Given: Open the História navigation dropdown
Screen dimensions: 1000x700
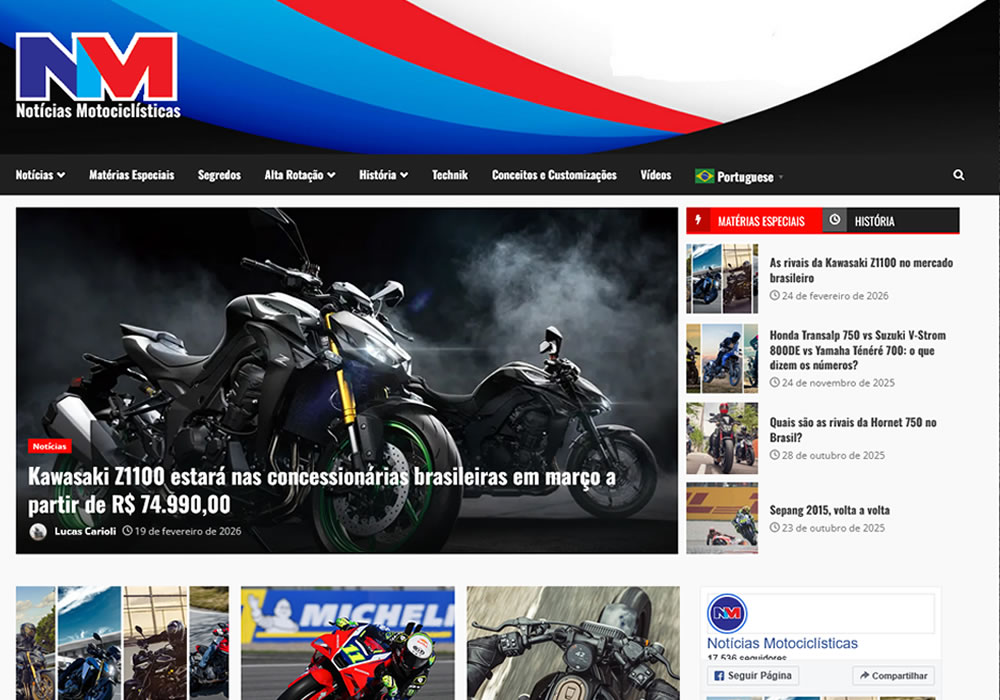Looking at the screenshot, I should 383,175.
